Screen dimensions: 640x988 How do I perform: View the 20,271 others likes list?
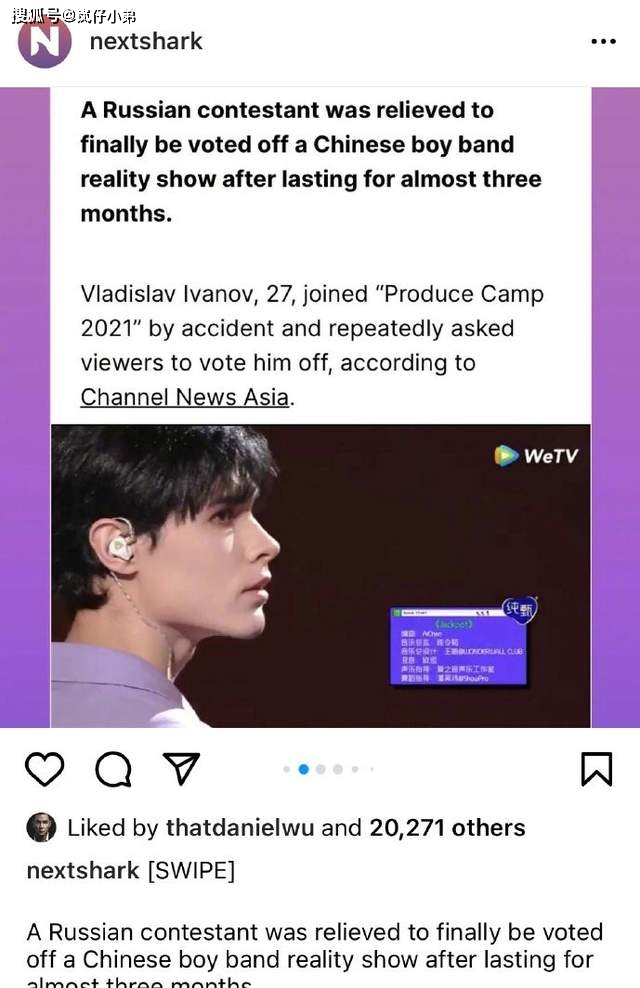click(x=447, y=827)
